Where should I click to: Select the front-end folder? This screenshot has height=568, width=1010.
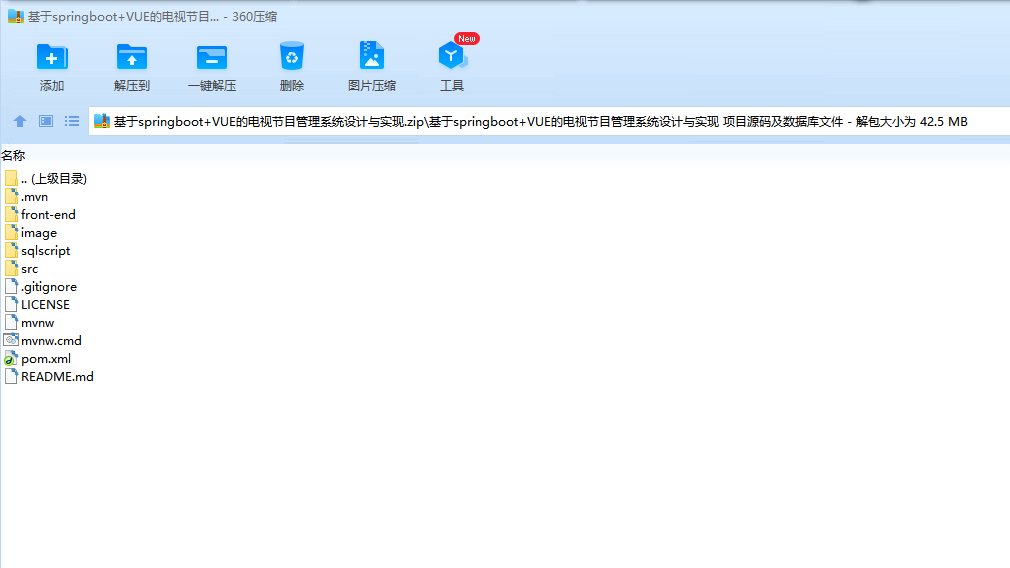click(x=40, y=214)
